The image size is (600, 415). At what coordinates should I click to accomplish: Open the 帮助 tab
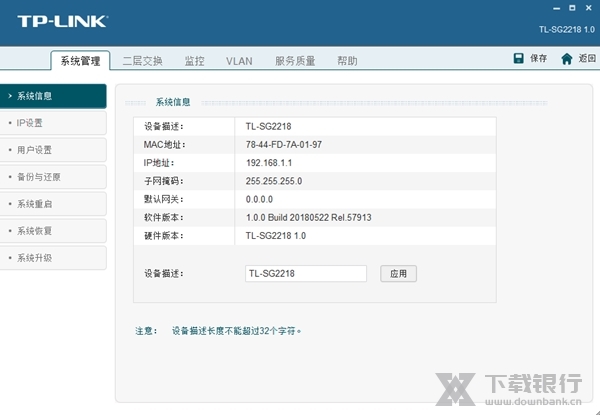click(x=347, y=61)
